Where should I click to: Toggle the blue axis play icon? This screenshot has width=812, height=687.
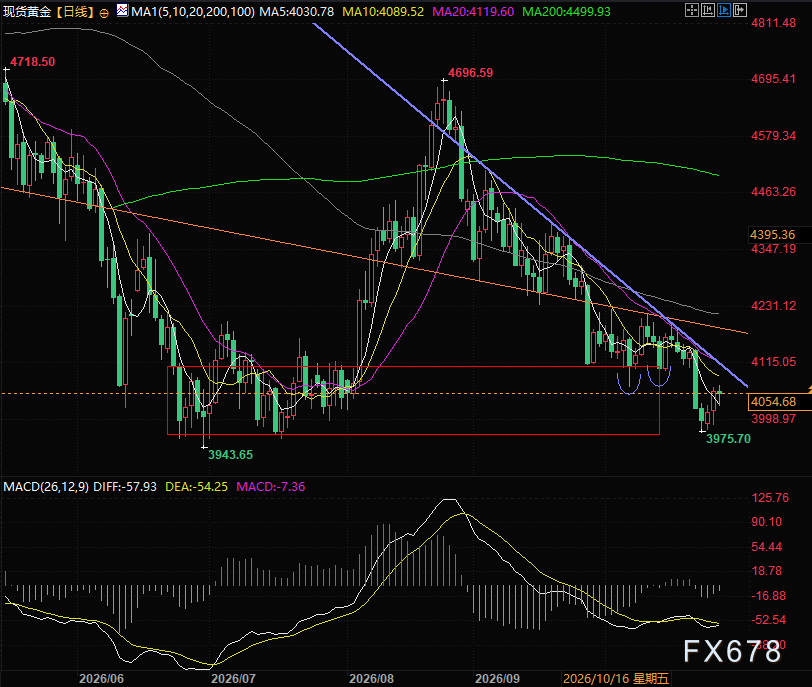point(724,10)
